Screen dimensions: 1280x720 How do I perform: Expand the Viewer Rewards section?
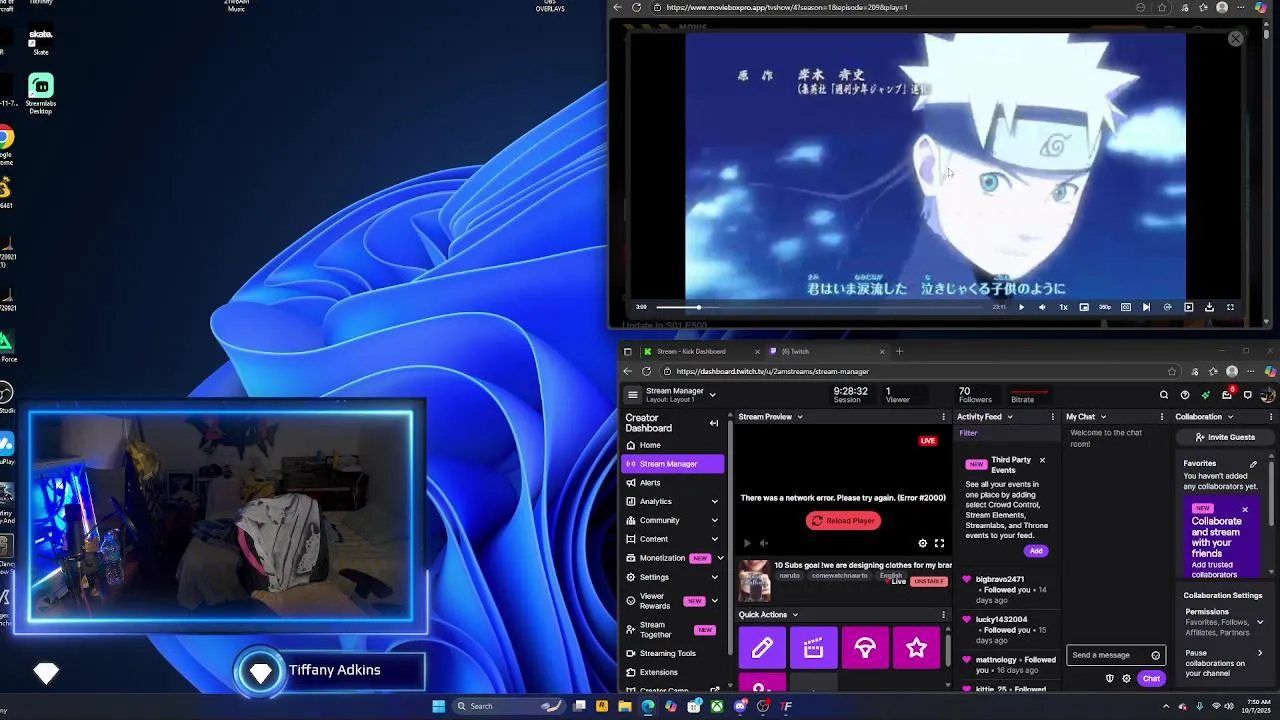672,601
